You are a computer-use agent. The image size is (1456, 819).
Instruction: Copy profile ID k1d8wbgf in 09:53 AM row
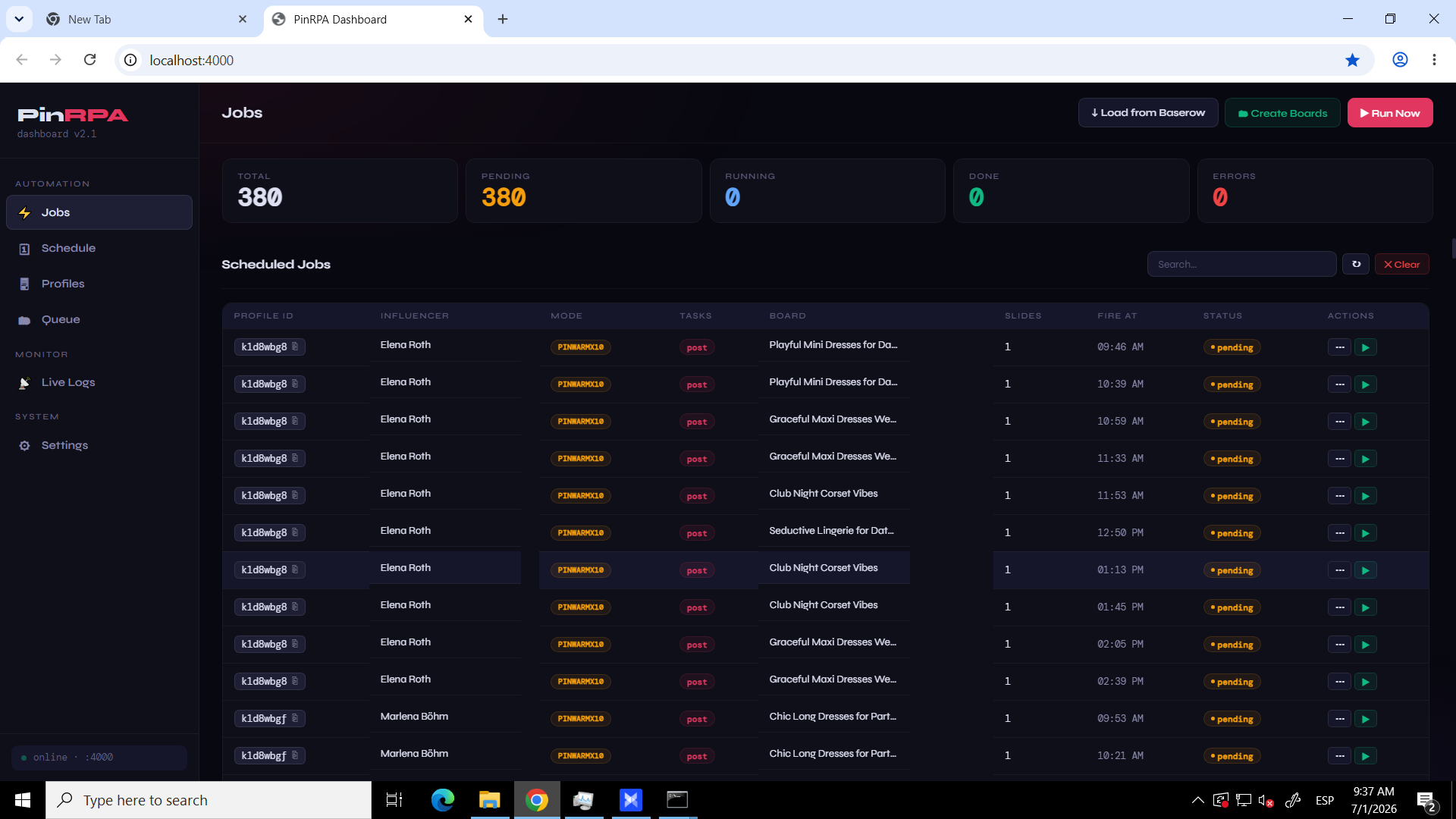click(295, 718)
